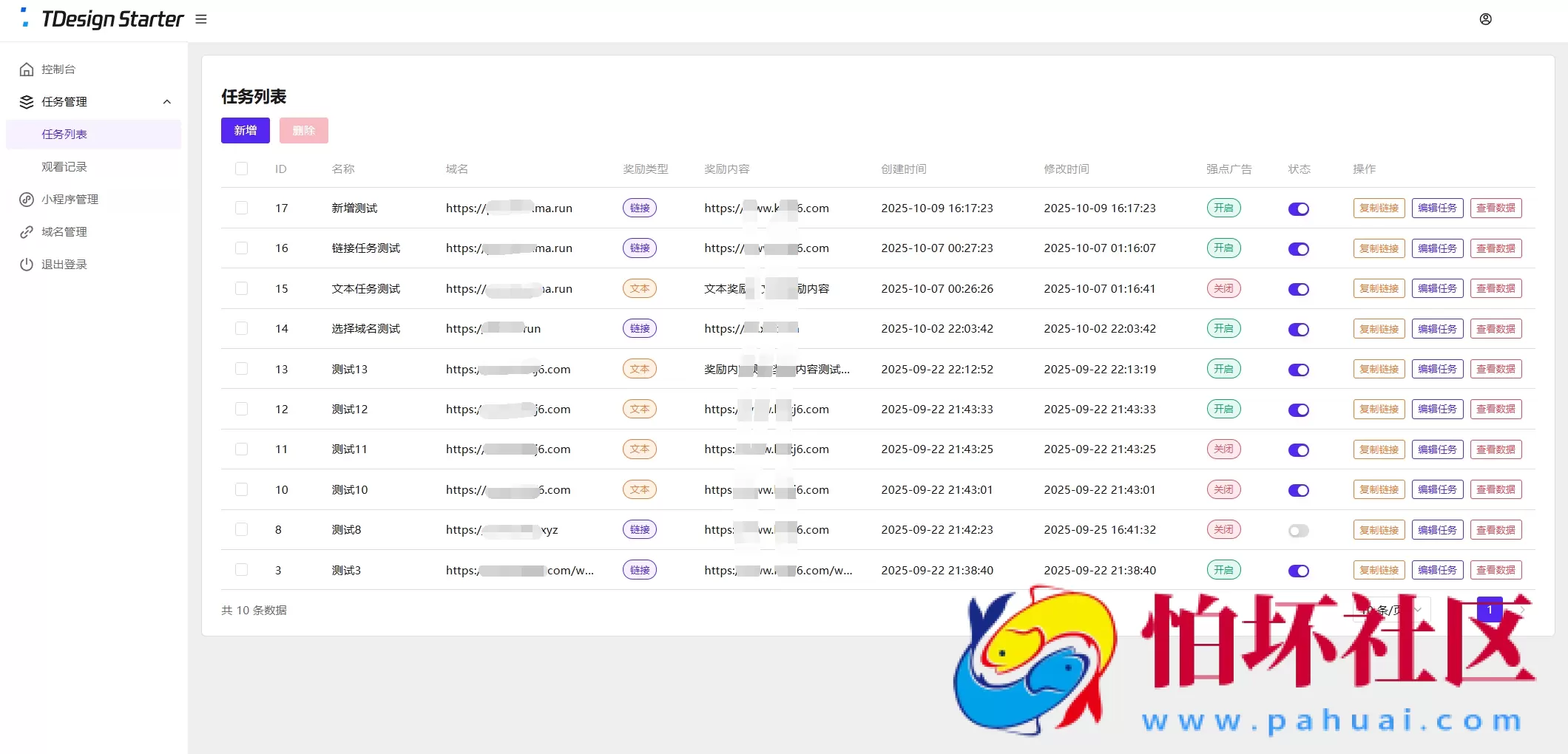Click the 任务管理 layers icon
Screen dimensions: 1568x754
click(x=27, y=102)
